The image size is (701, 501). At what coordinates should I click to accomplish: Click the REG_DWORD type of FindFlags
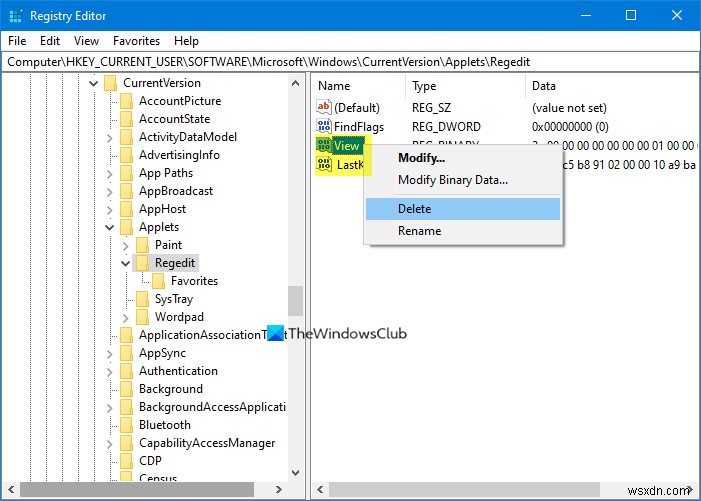pyautogui.click(x=446, y=127)
